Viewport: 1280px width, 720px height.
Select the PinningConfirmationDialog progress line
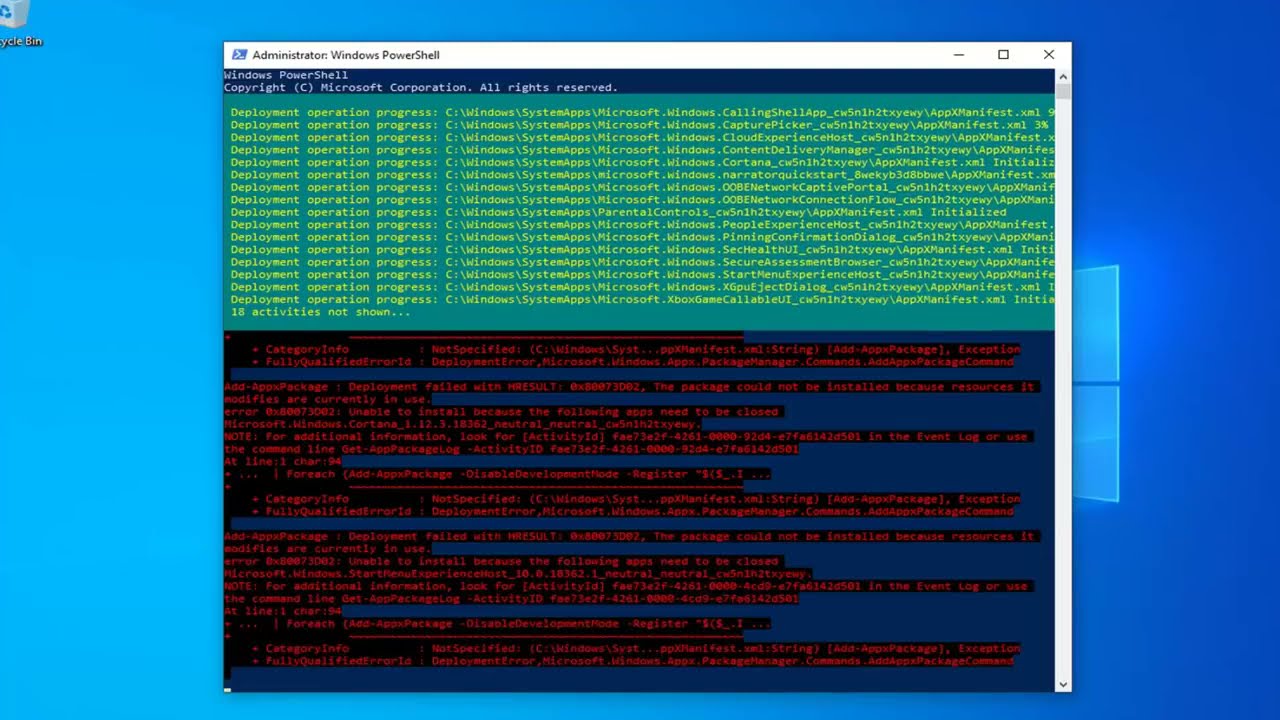pos(642,237)
